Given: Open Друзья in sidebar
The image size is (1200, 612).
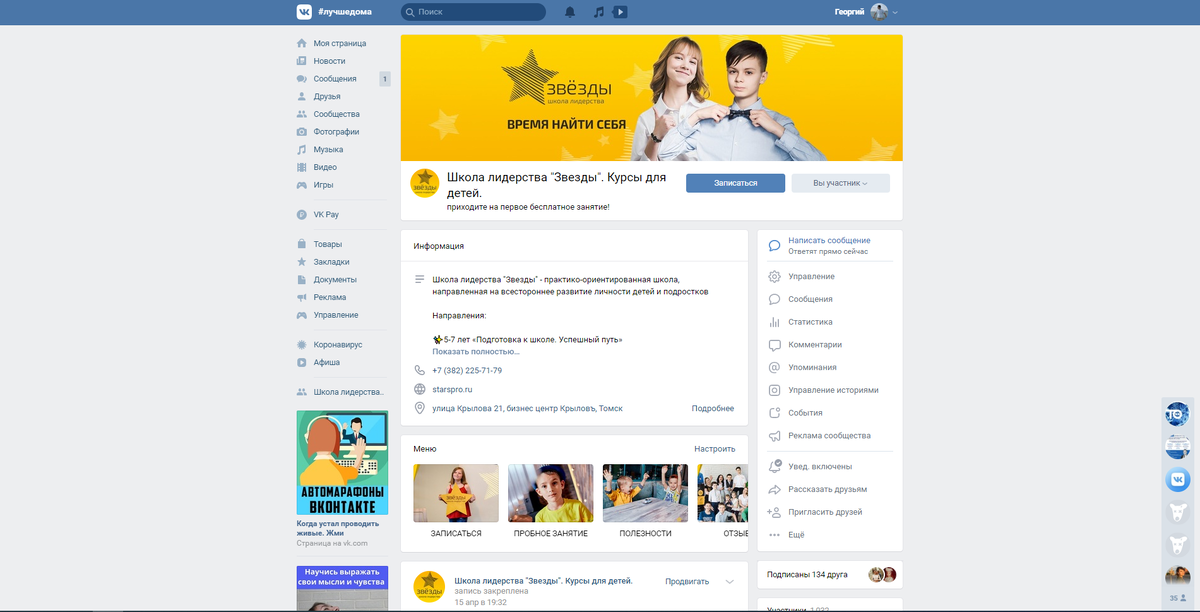Looking at the screenshot, I should coord(327,96).
